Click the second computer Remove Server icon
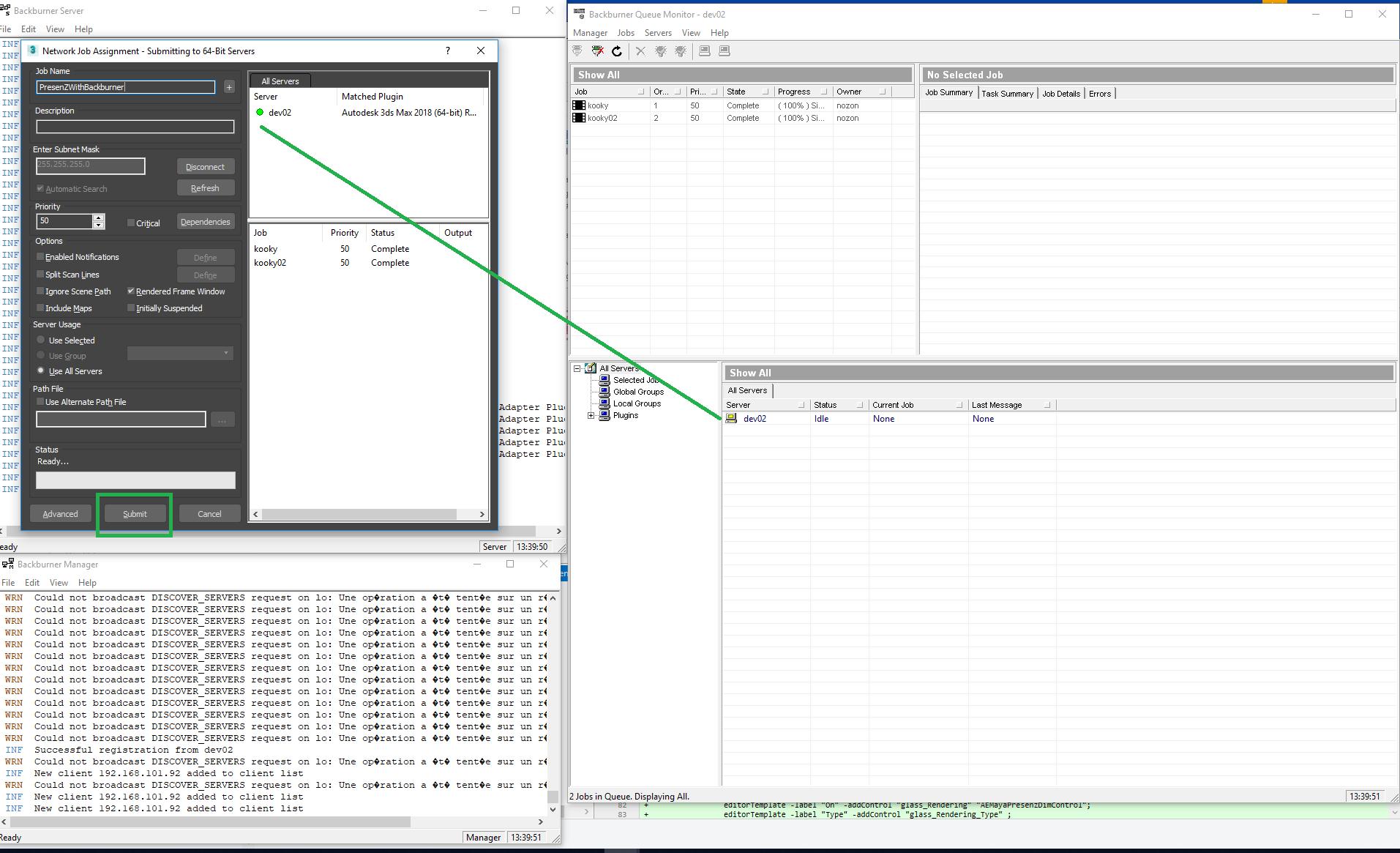The width and height of the screenshot is (1400, 853). [725, 51]
